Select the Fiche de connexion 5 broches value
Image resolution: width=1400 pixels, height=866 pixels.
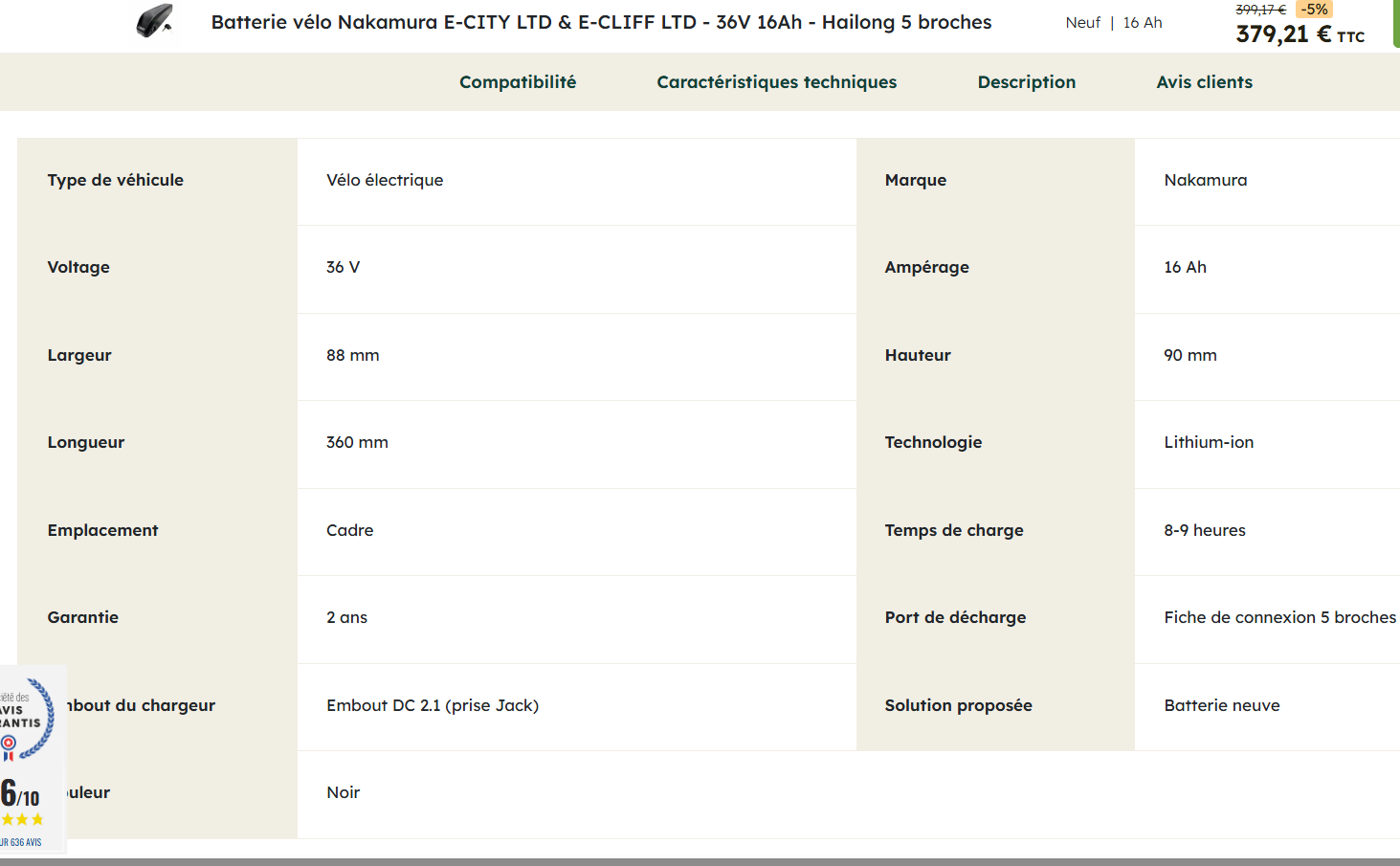(x=1280, y=617)
